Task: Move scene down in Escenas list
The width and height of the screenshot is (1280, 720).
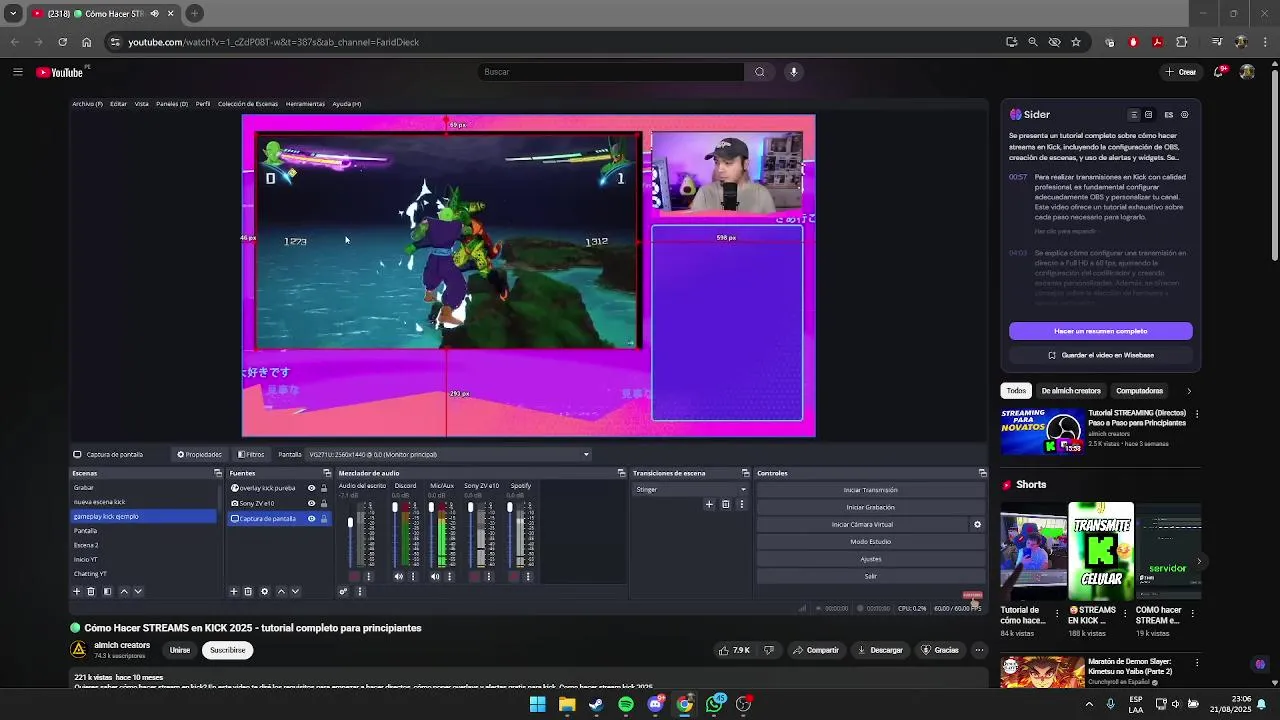Action: tap(138, 591)
